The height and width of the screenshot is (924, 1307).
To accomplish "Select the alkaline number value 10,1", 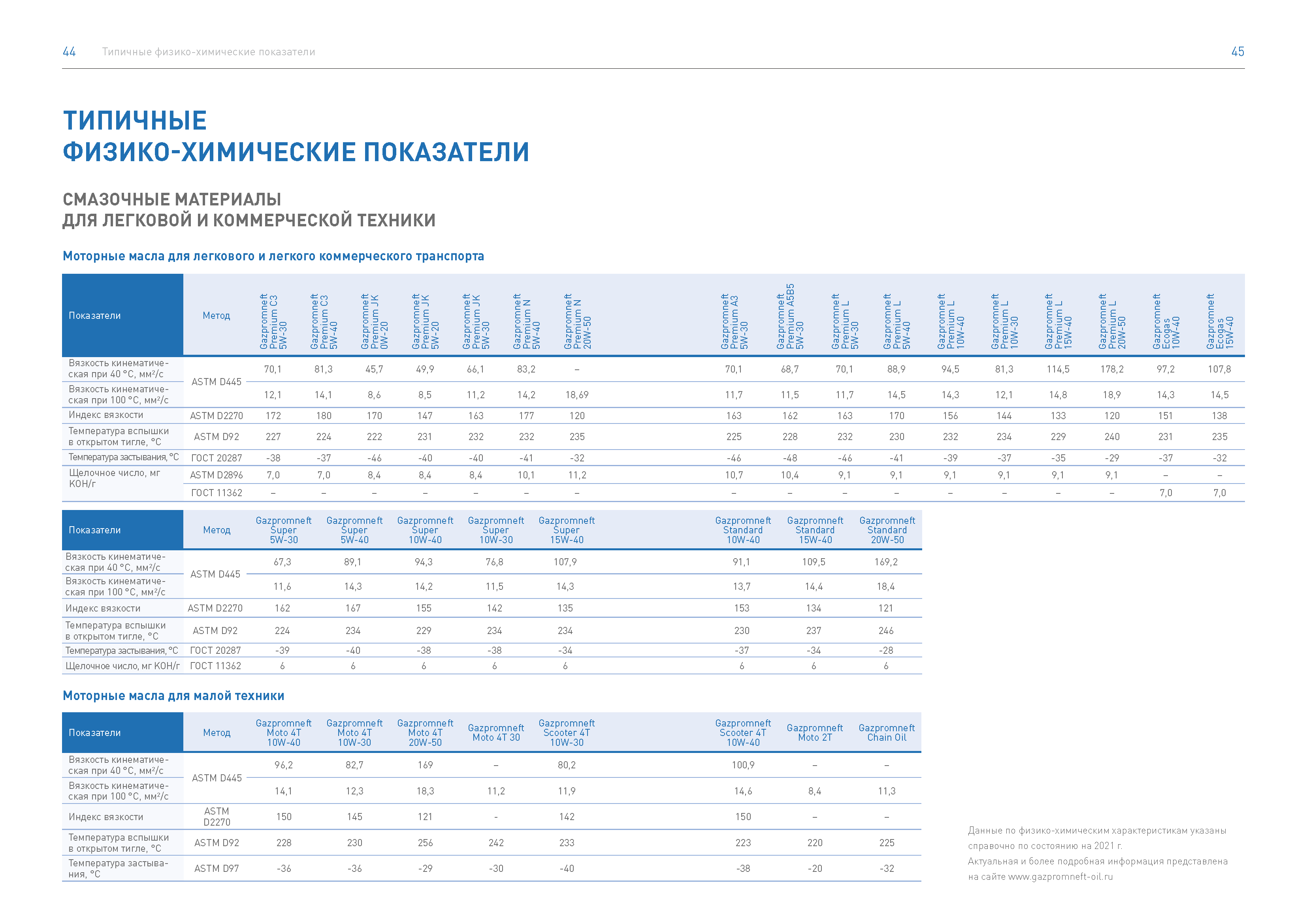I will pyautogui.click(x=526, y=475).
